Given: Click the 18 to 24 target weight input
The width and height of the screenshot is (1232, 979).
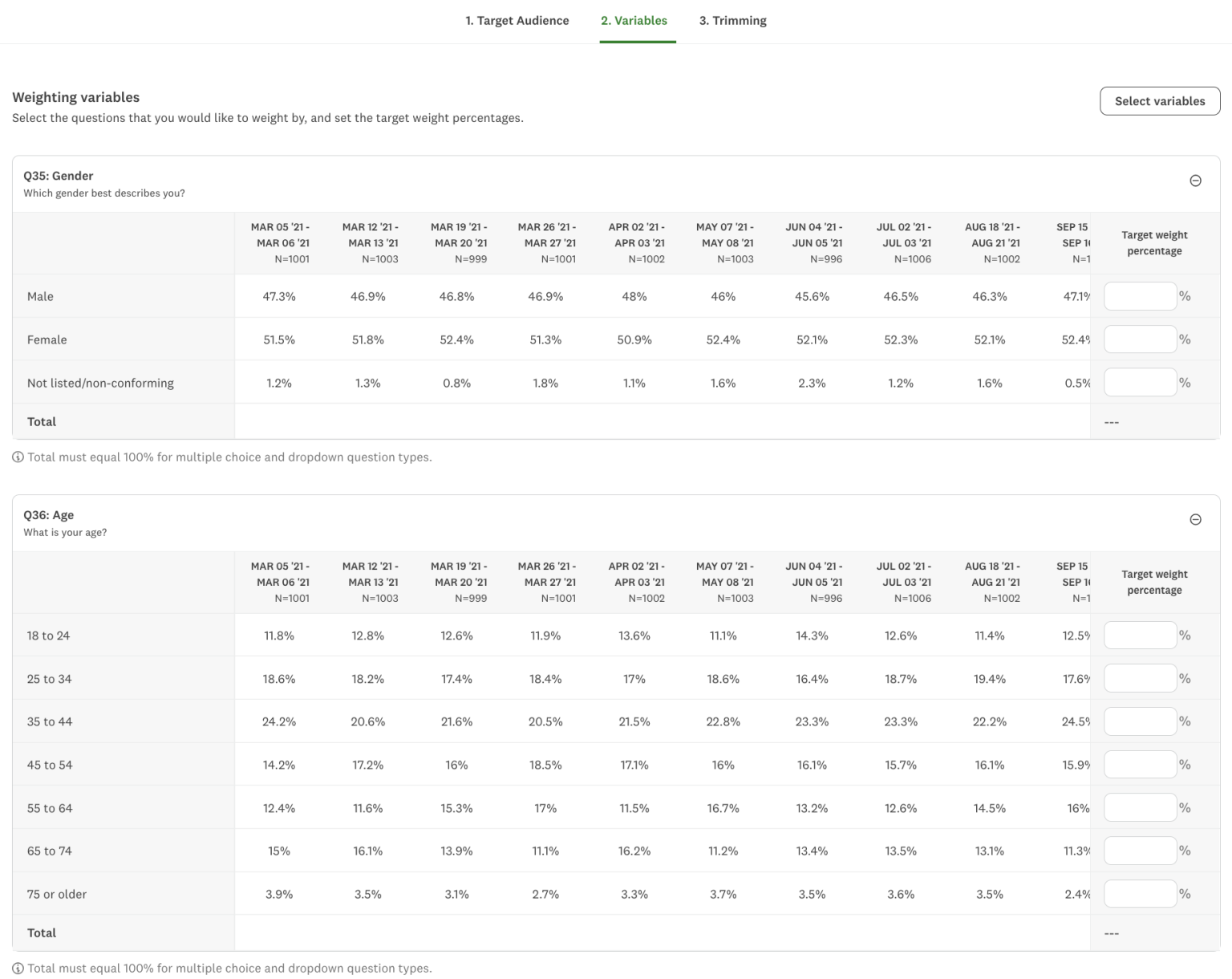Looking at the screenshot, I should coord(1140,634).
